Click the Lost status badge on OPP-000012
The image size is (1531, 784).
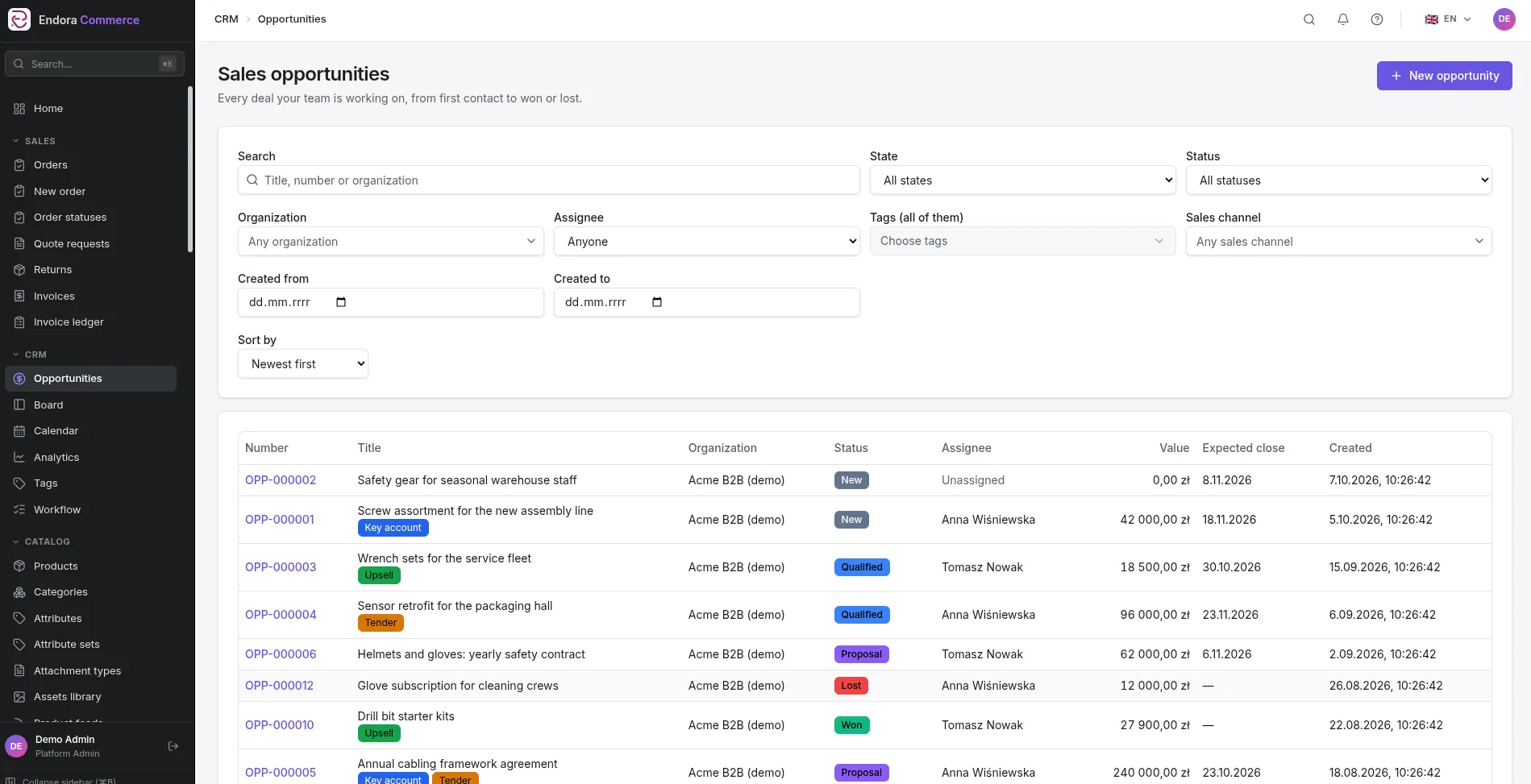click(851, 686)
